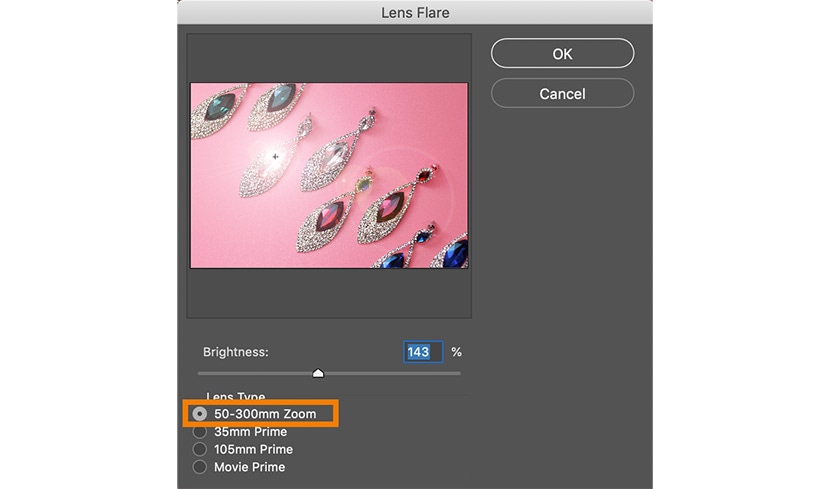Select the 50-300mm Zoom lens type
This screenshot has height=489, width=830.
200,414
